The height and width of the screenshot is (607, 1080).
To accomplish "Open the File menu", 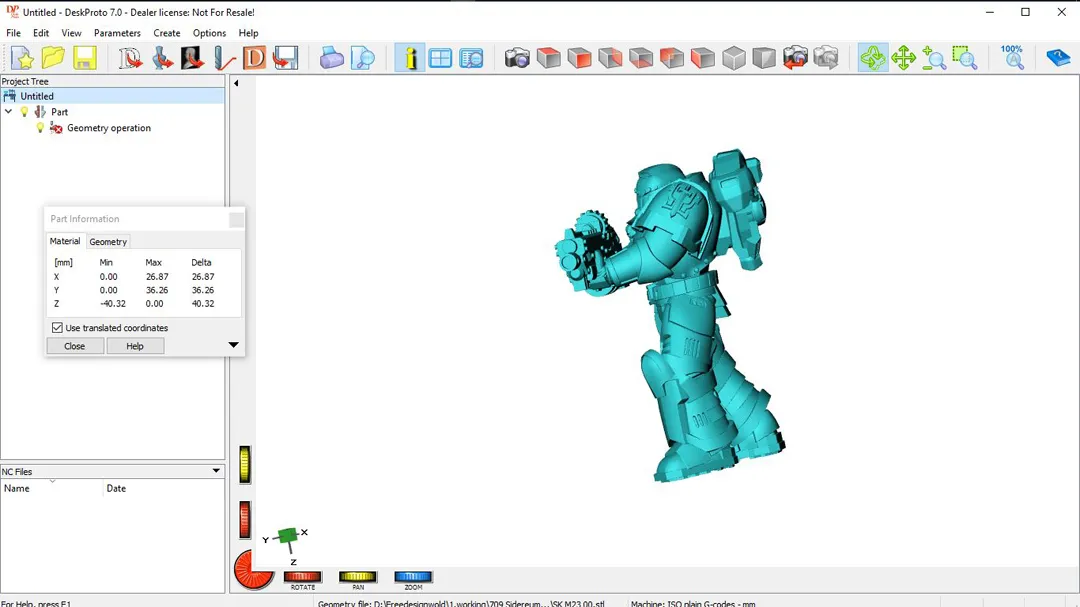I will click(13, 33).
